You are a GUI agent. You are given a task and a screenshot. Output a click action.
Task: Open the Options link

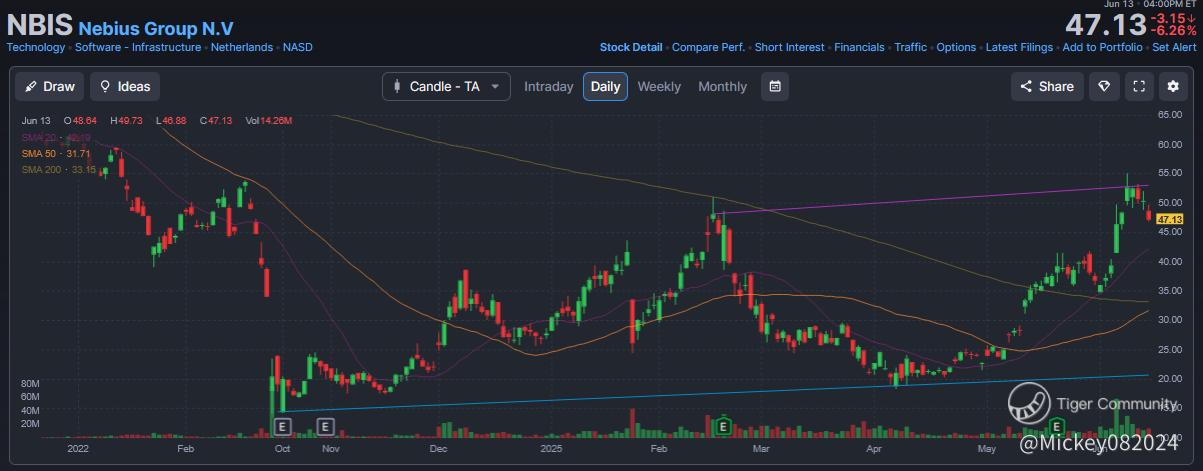pos(956,47)
